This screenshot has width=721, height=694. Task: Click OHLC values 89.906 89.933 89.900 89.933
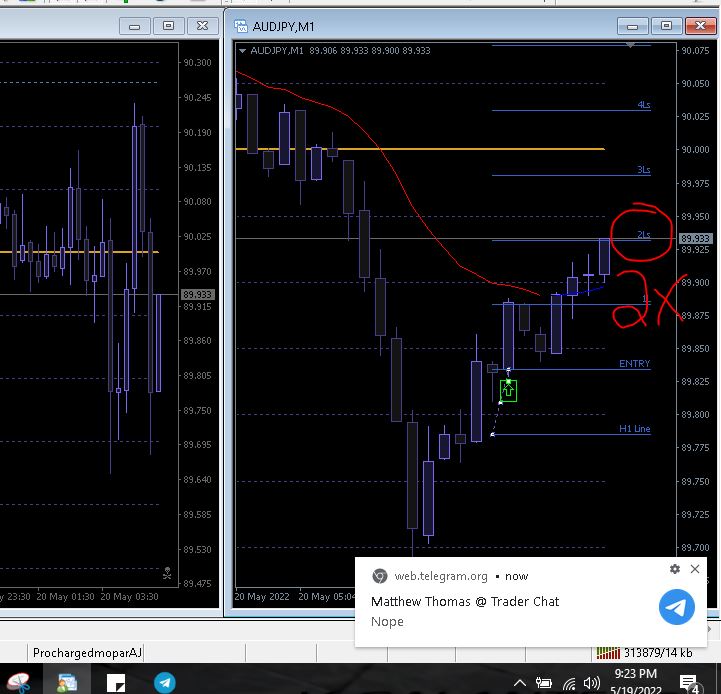[x=370, y=51]
